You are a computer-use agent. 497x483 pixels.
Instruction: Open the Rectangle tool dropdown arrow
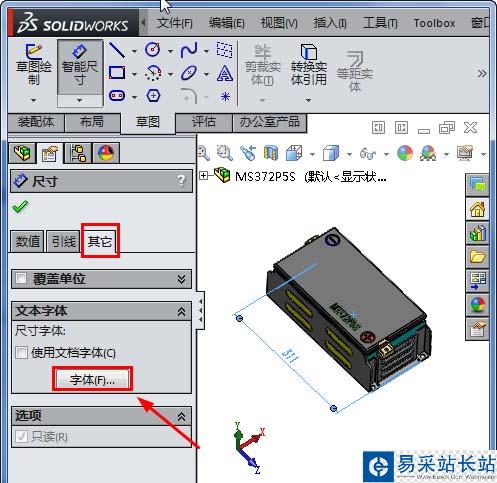pyautogui.click(x=134, y=74)
